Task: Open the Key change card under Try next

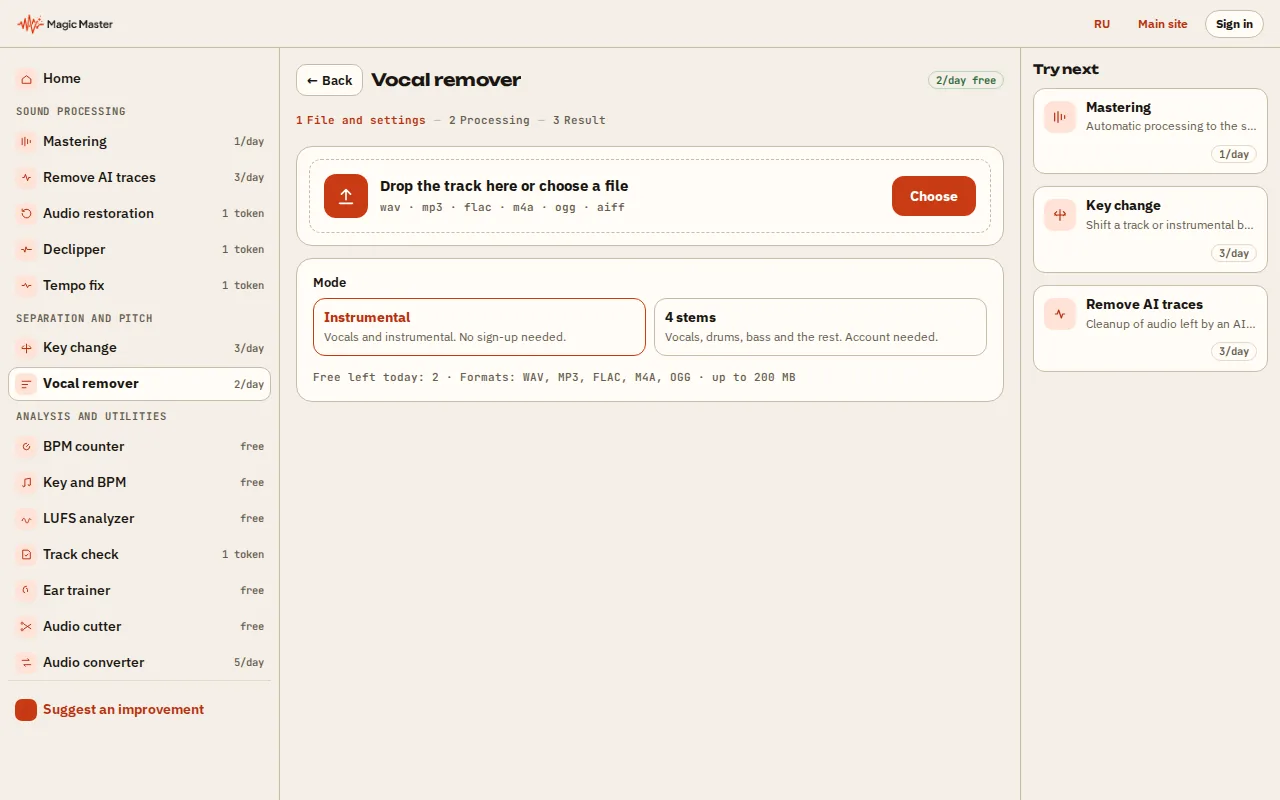Action: [x=1150, y=229]
